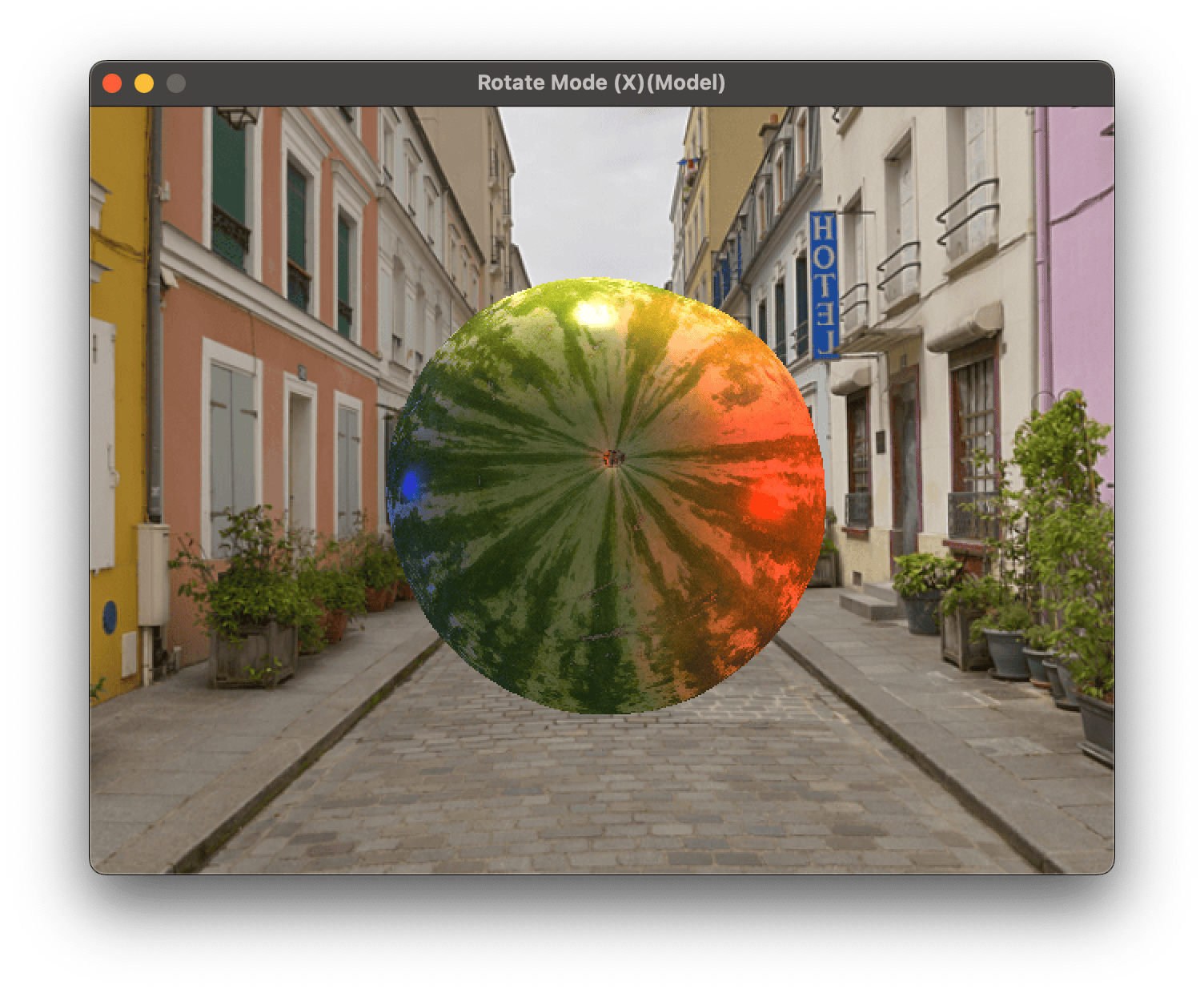The height and width of the screenshot is (993, 1204).
Task: Click the white specular highlight atop the sphere
Action: coord(593,314)
